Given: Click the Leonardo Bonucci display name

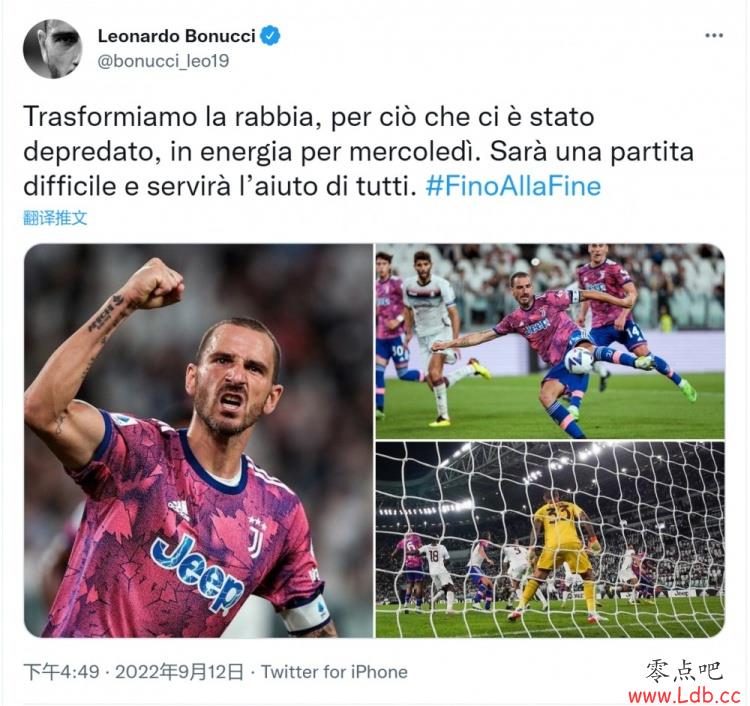Looking at the screenshot, I should [176, 36].
